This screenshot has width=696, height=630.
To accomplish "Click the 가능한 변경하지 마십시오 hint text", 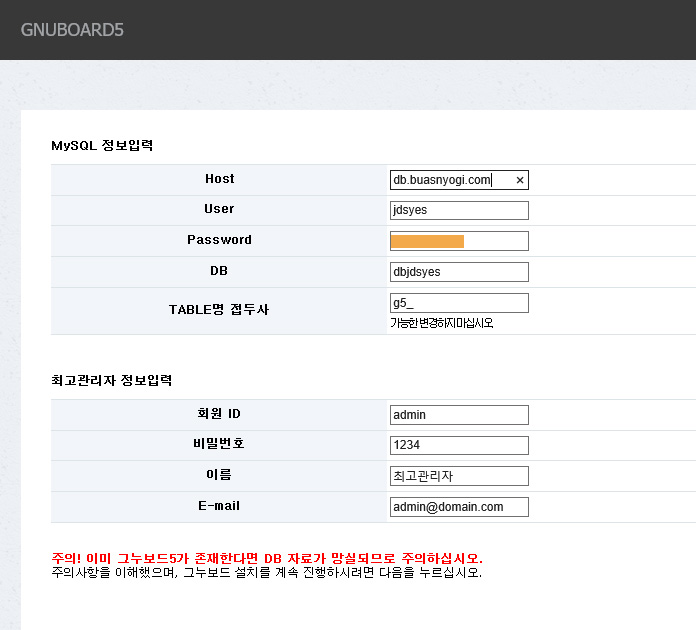I will [x=442, y=323].
